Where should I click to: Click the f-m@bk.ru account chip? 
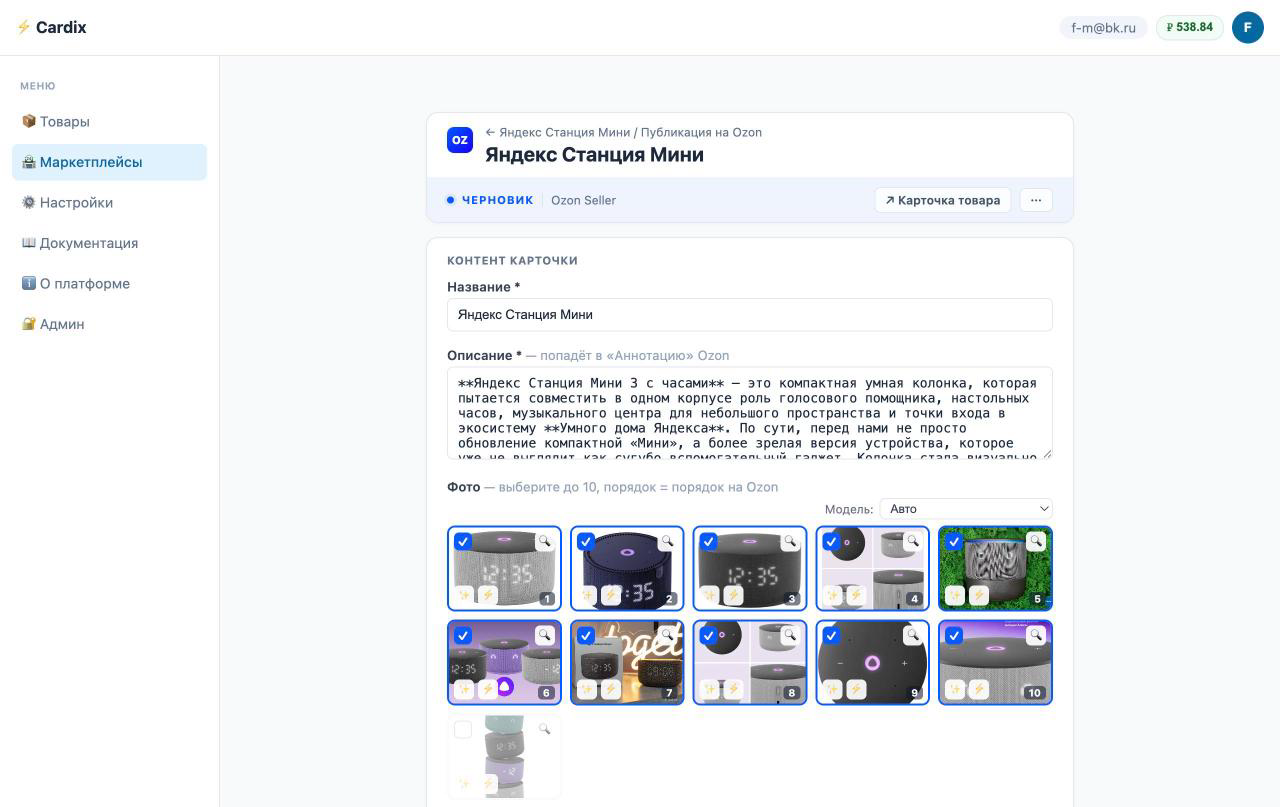(1103, 27)
